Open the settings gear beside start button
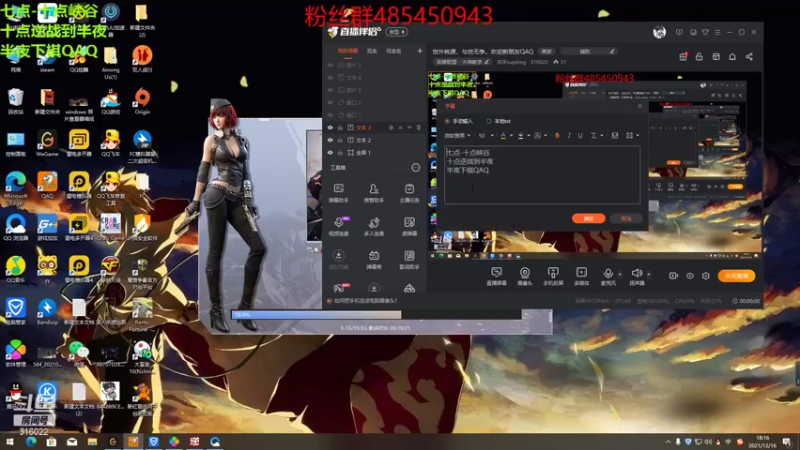 [x=706, y=276]
